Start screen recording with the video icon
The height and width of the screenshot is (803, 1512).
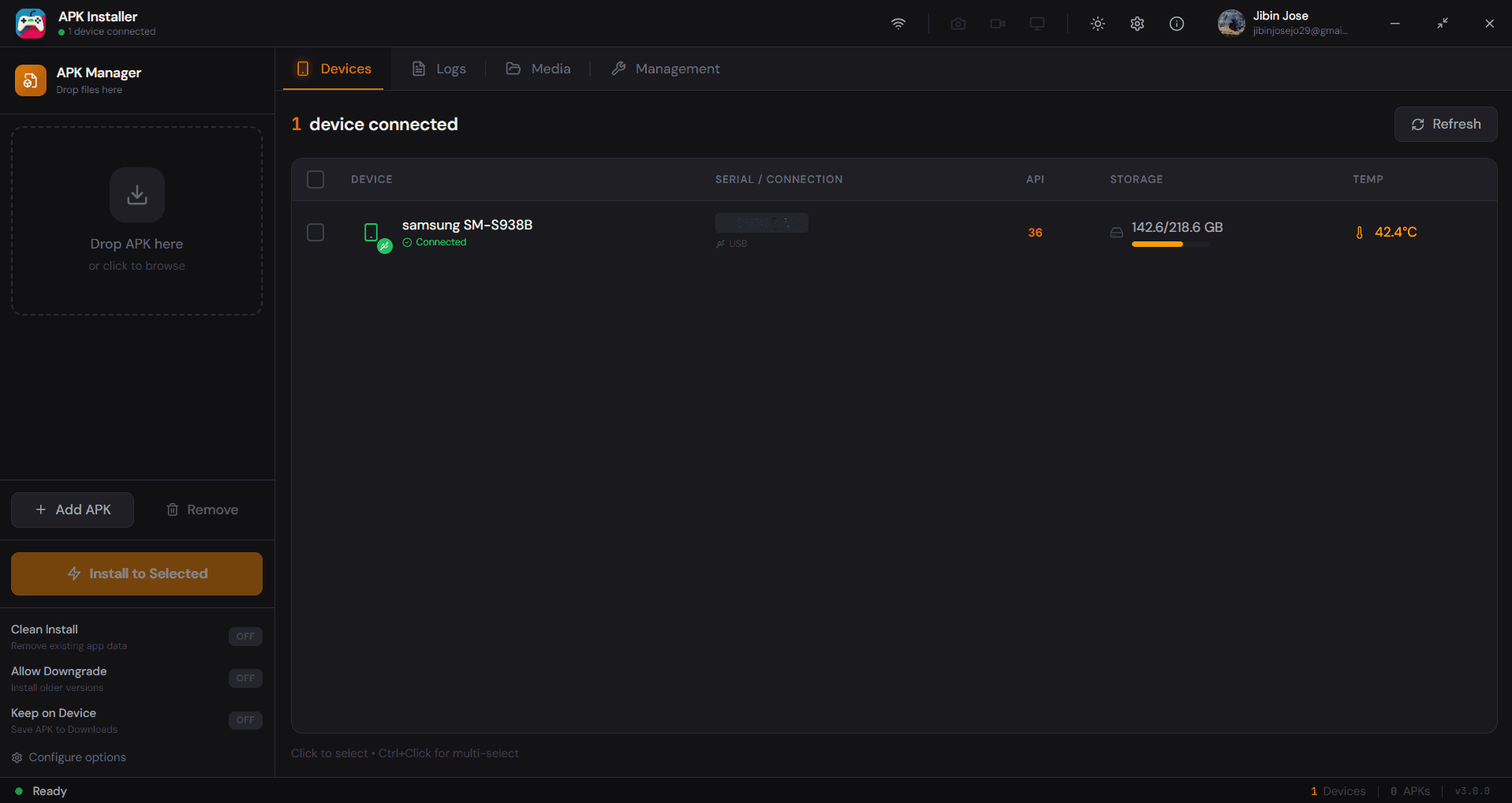coord(997,24)
